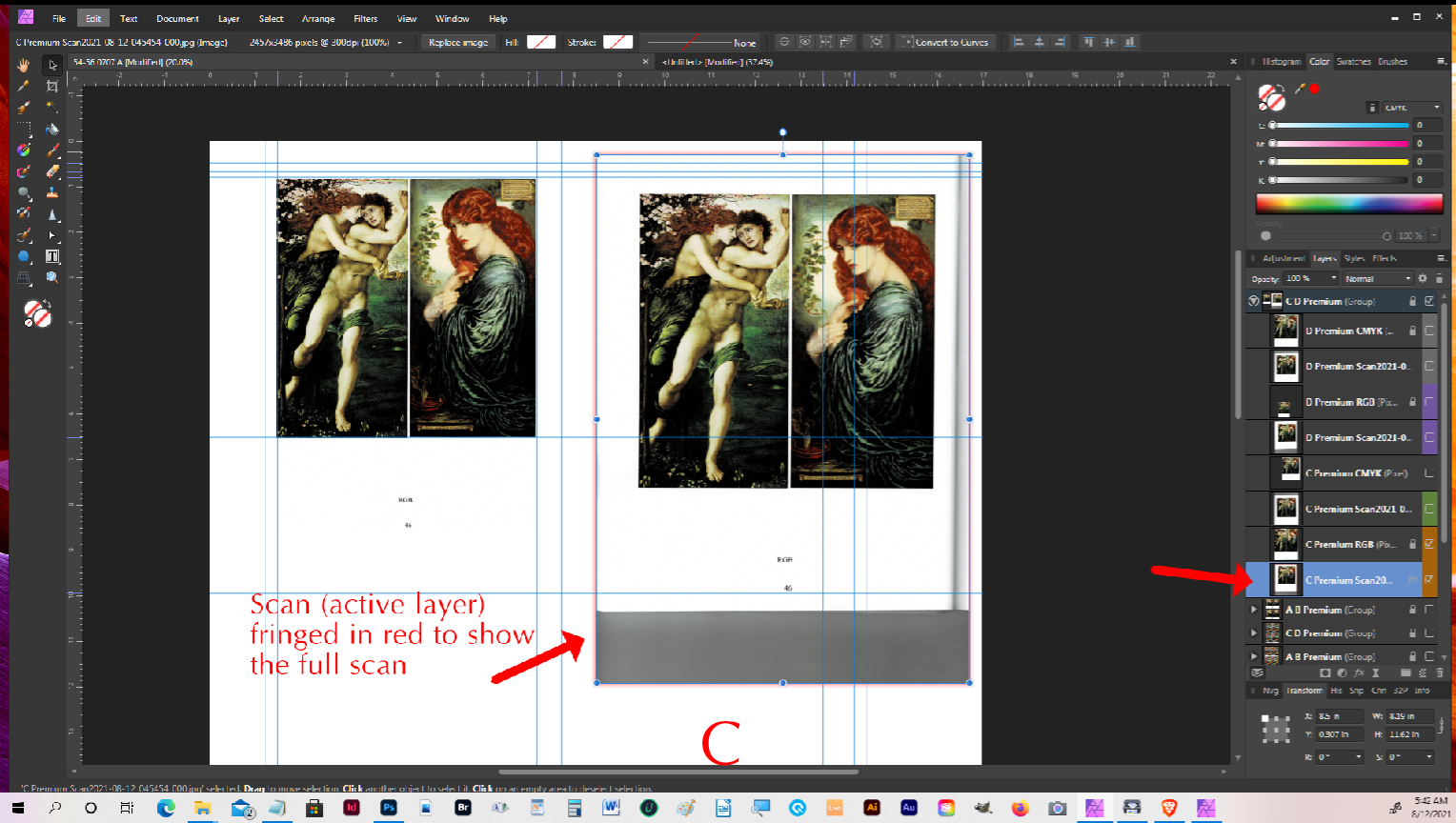Click the color spectrum bar
The height and width of the screenshot is (823, 1456).
[x=1349, y=203]
